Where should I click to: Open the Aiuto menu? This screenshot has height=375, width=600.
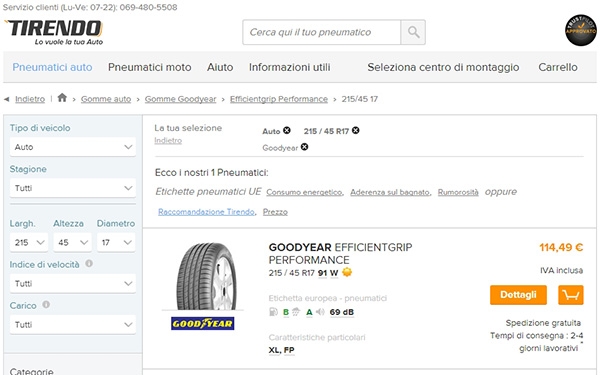point(220,67)
